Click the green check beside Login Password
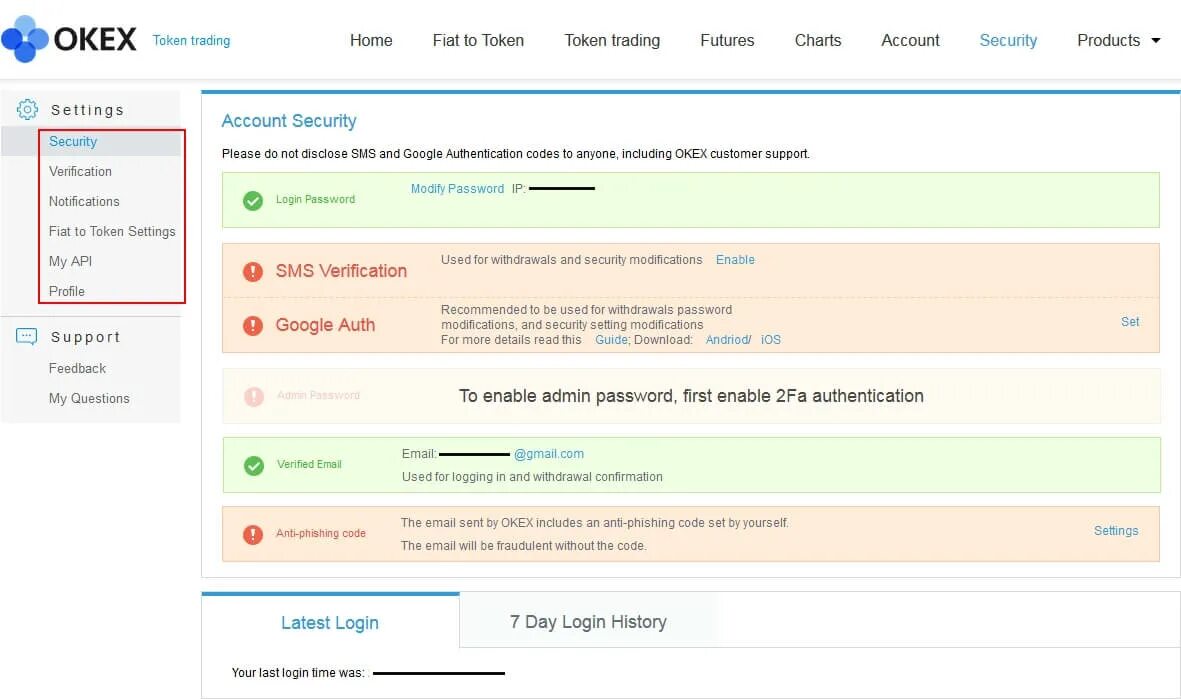This screenshot has height=699, width=1181. pyautogui.click(x=253, y=200)
